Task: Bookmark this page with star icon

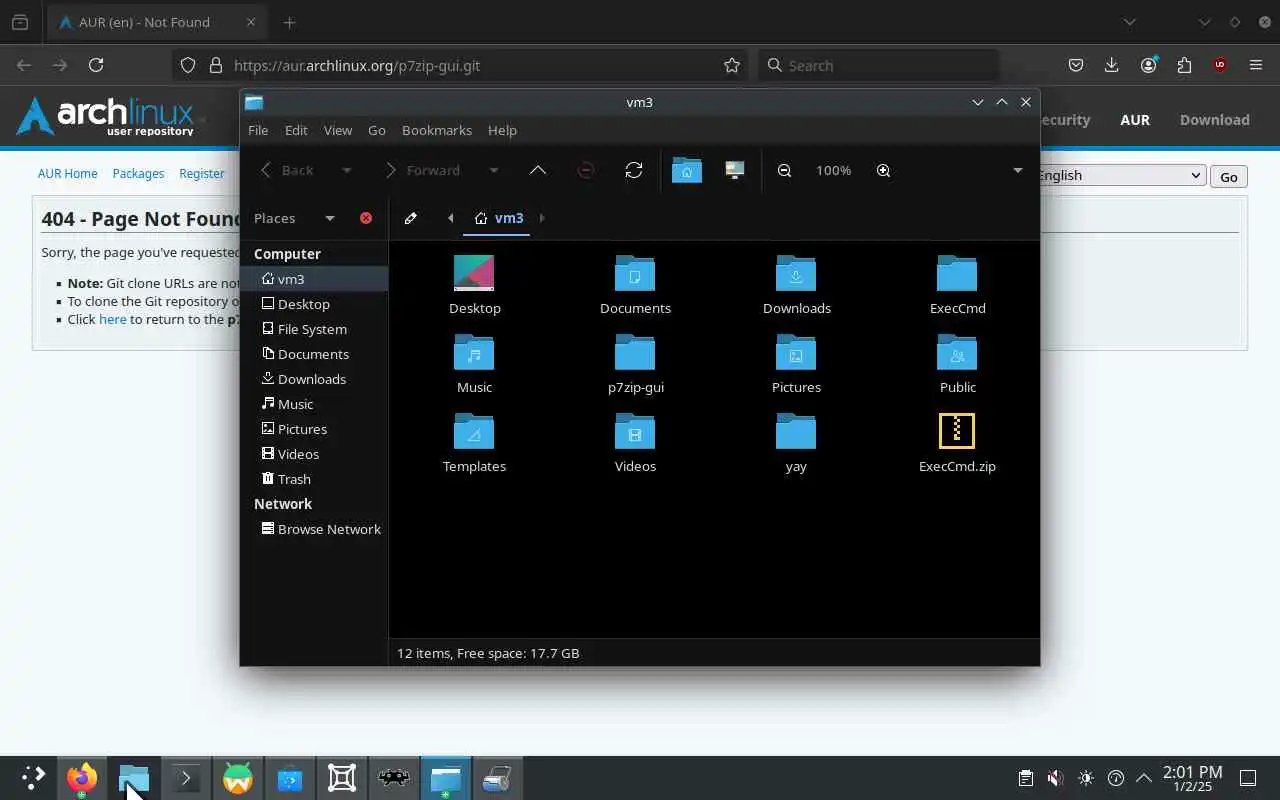Action: 732,65
